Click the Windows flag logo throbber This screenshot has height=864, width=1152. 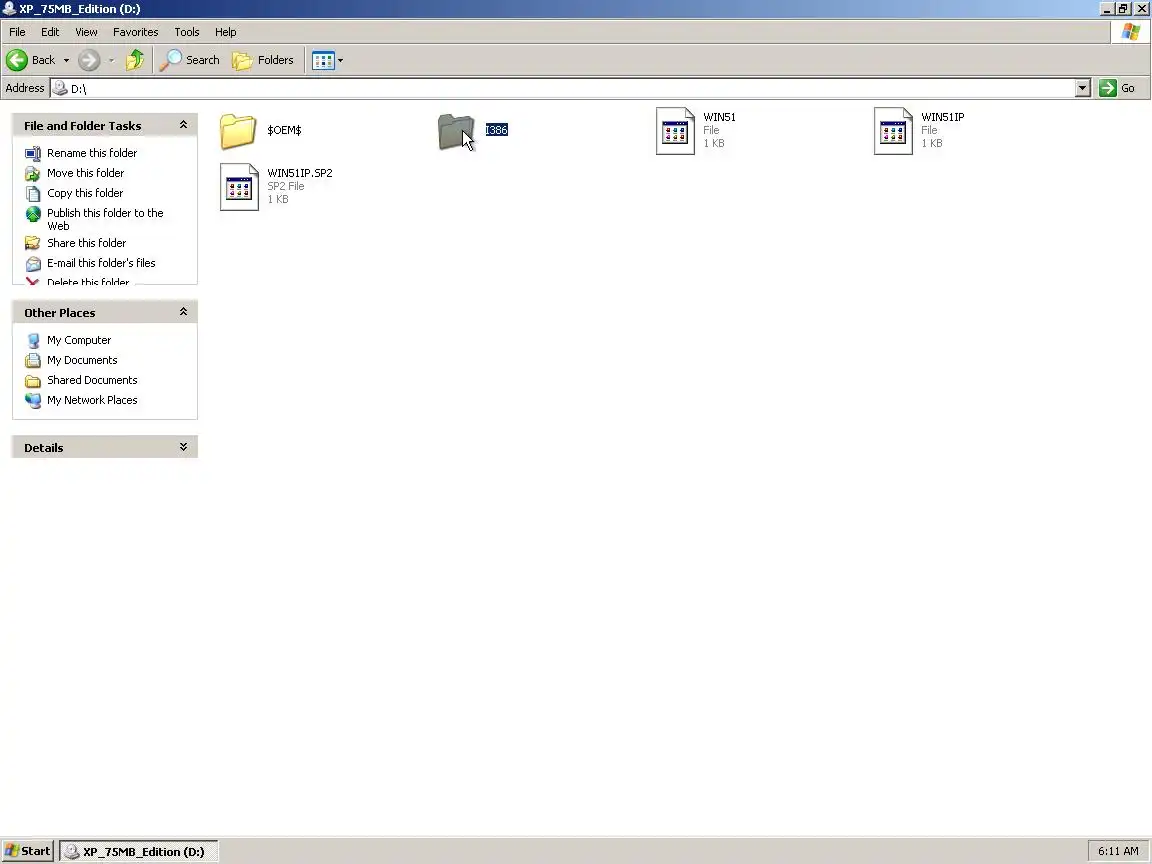pyautogui.click(x=1131, y=32)
